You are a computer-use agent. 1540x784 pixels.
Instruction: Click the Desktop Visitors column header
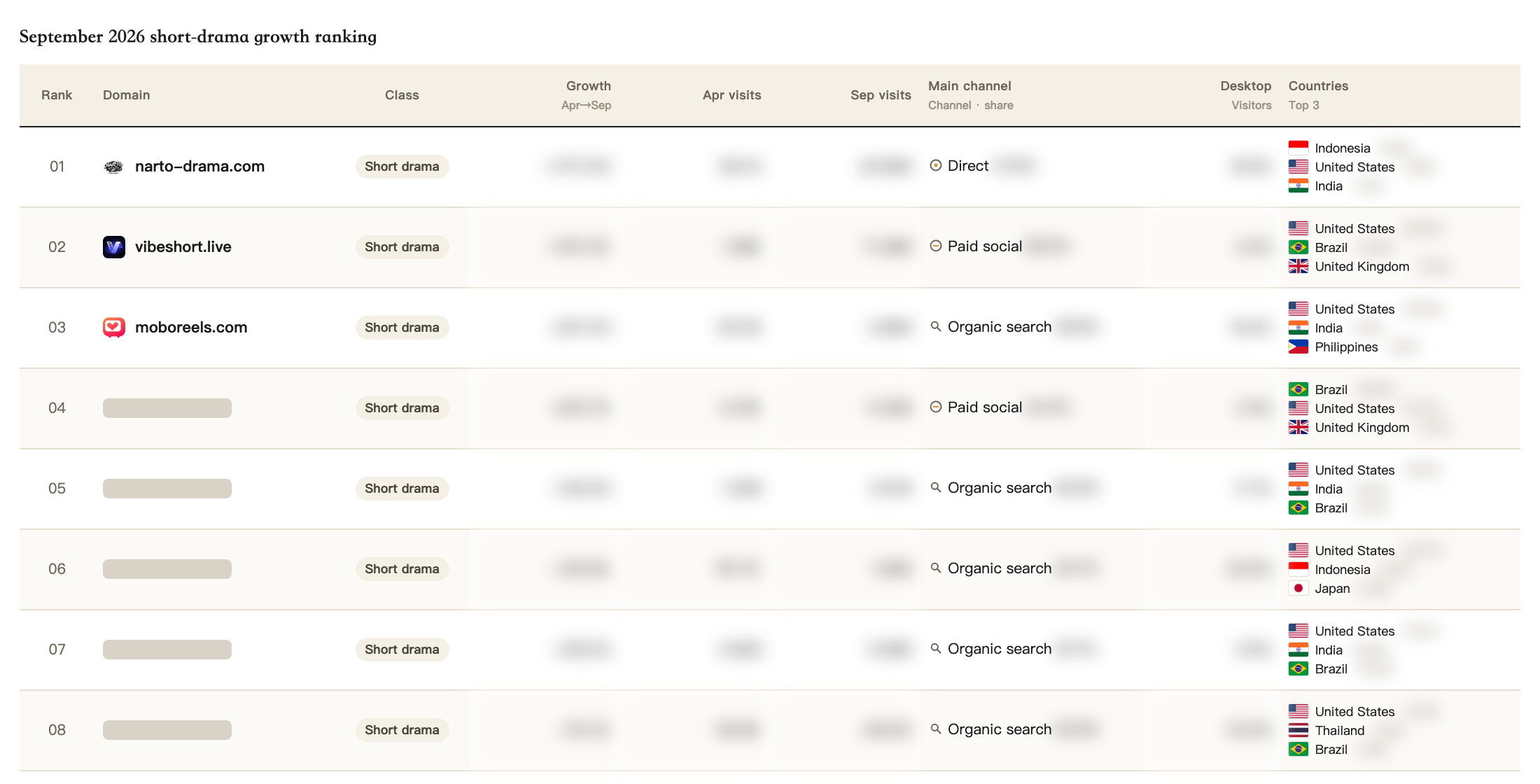click(x=1246, y=95)
